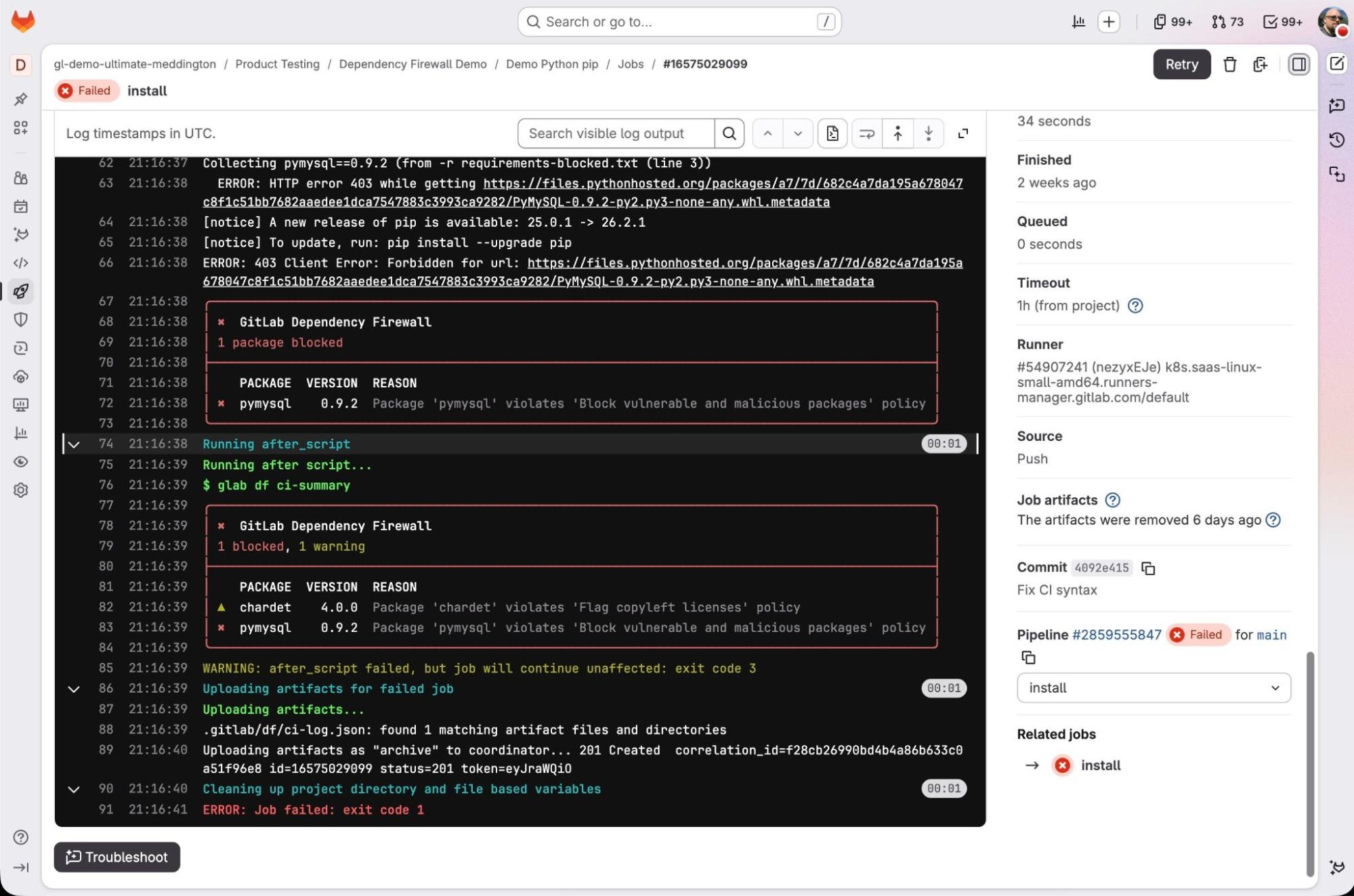Open the GitLab Duo chat icon
The image size is (1354, 896).
pos(1336,106)
